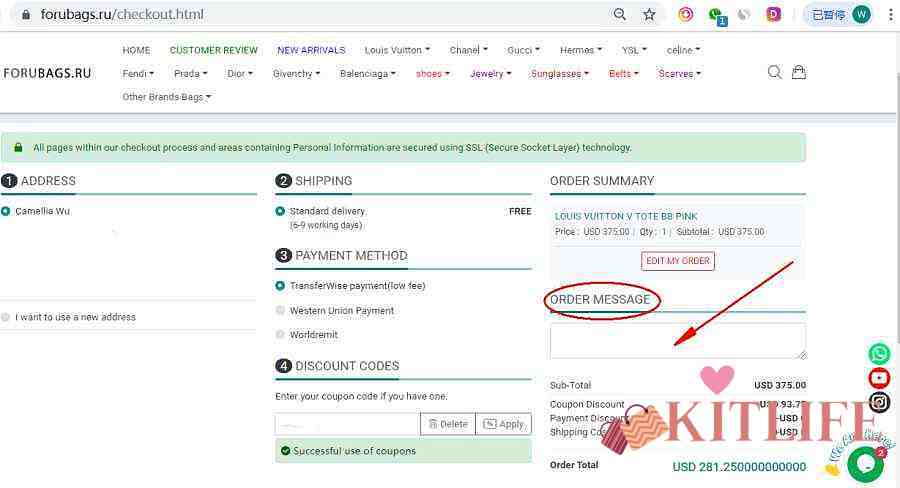
Task: Open the Sunglasses menu
Action: point(560,74)
